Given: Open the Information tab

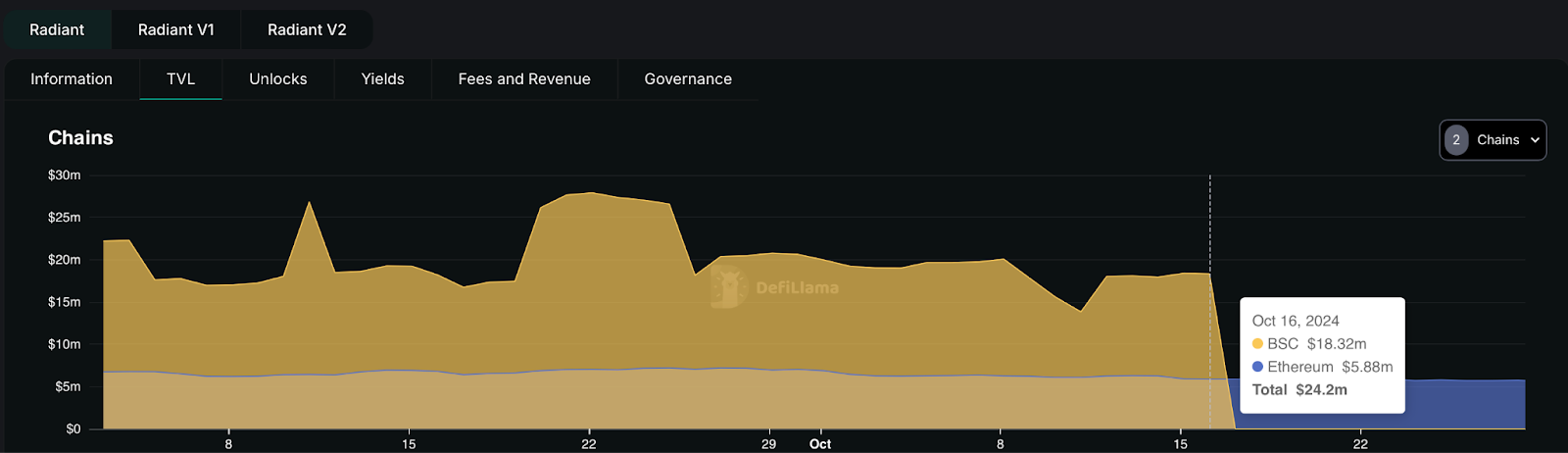Looking at the screenshot, I should tap(72, 79).
